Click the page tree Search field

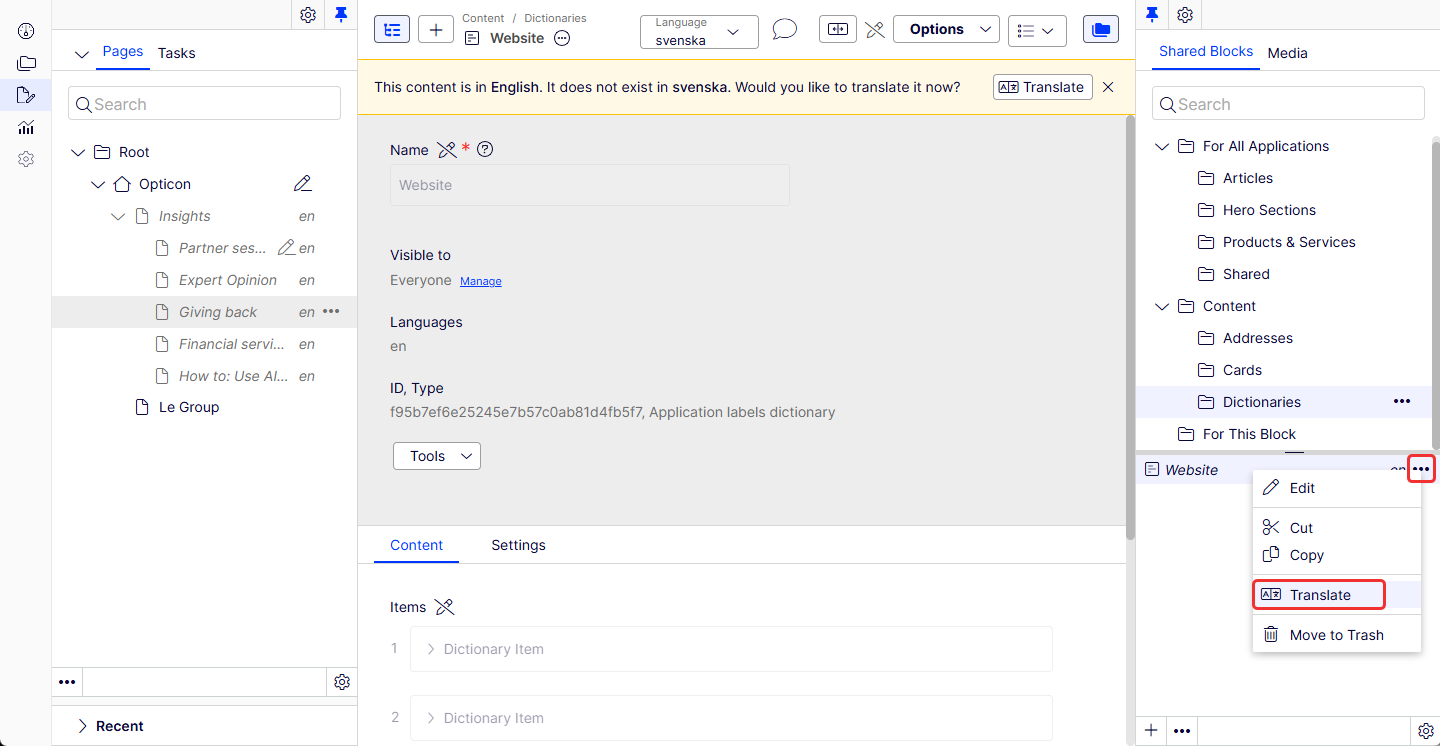click(204, 103)
